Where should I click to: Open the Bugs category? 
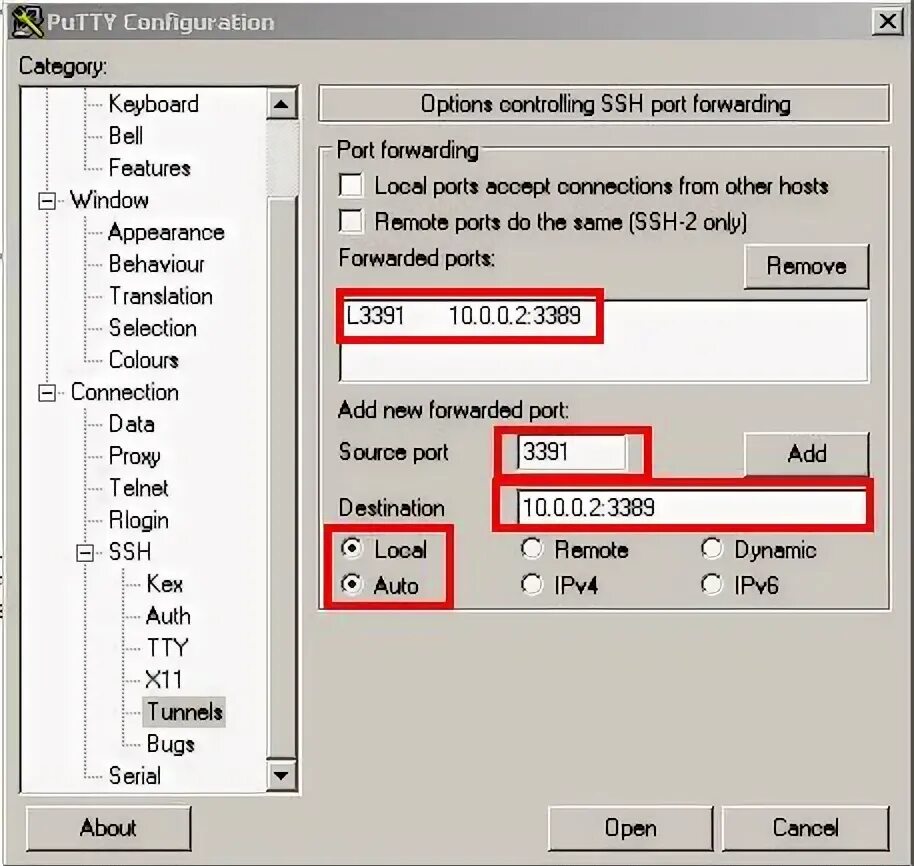[171, 744]
